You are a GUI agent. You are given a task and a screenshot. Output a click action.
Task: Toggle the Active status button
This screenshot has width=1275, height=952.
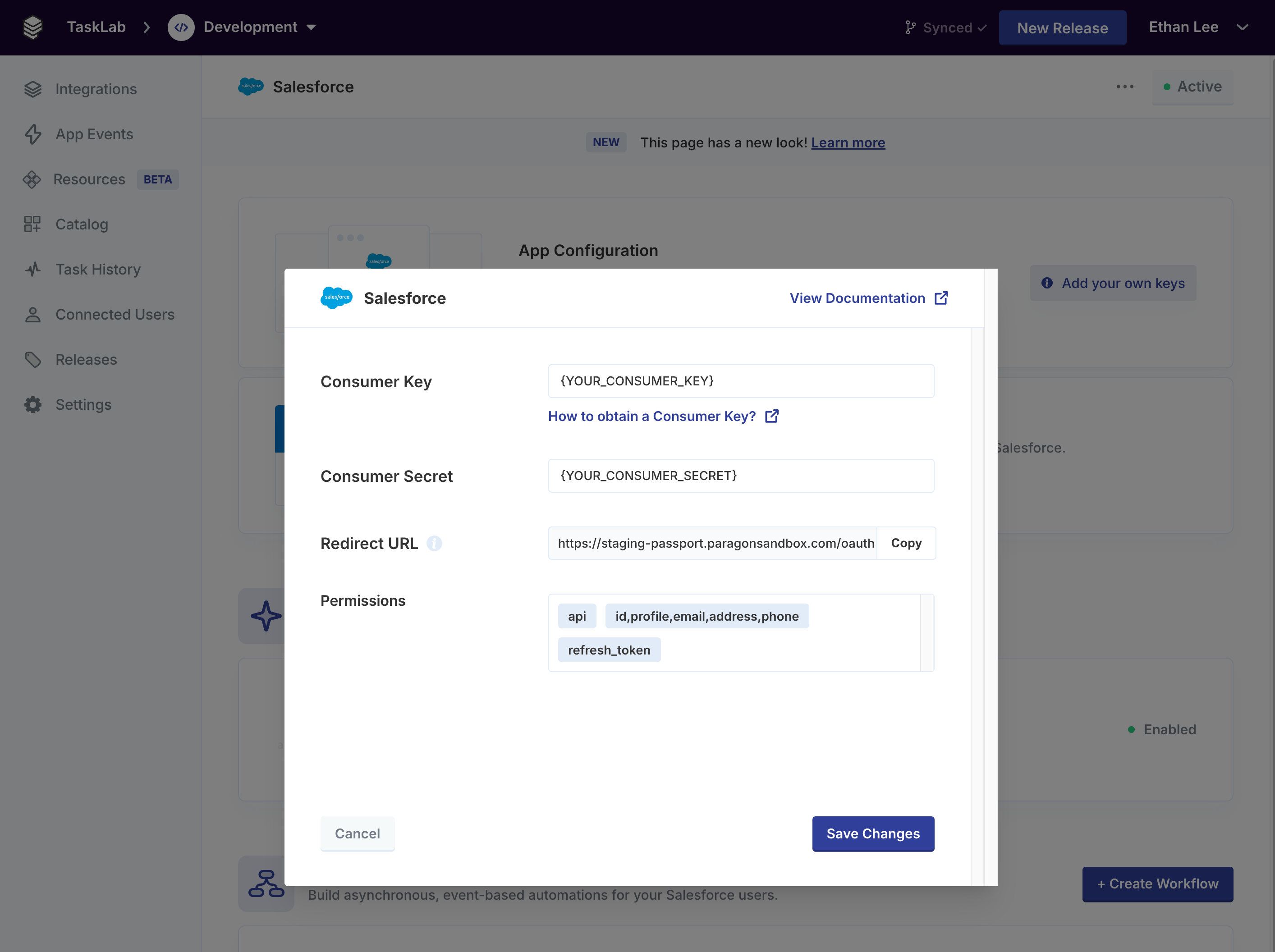tap(1192, 87)
